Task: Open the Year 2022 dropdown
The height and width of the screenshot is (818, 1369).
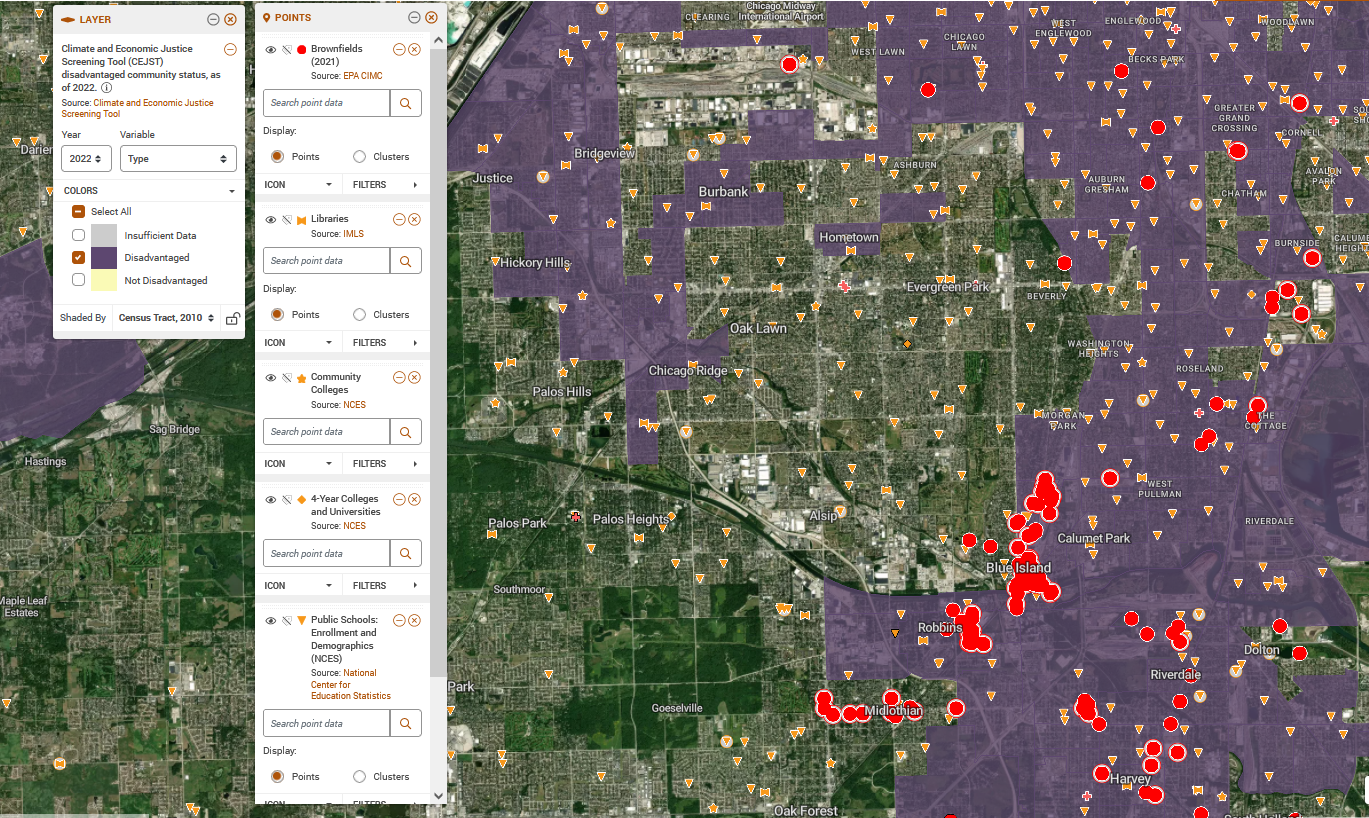Action: pos(86,159)
